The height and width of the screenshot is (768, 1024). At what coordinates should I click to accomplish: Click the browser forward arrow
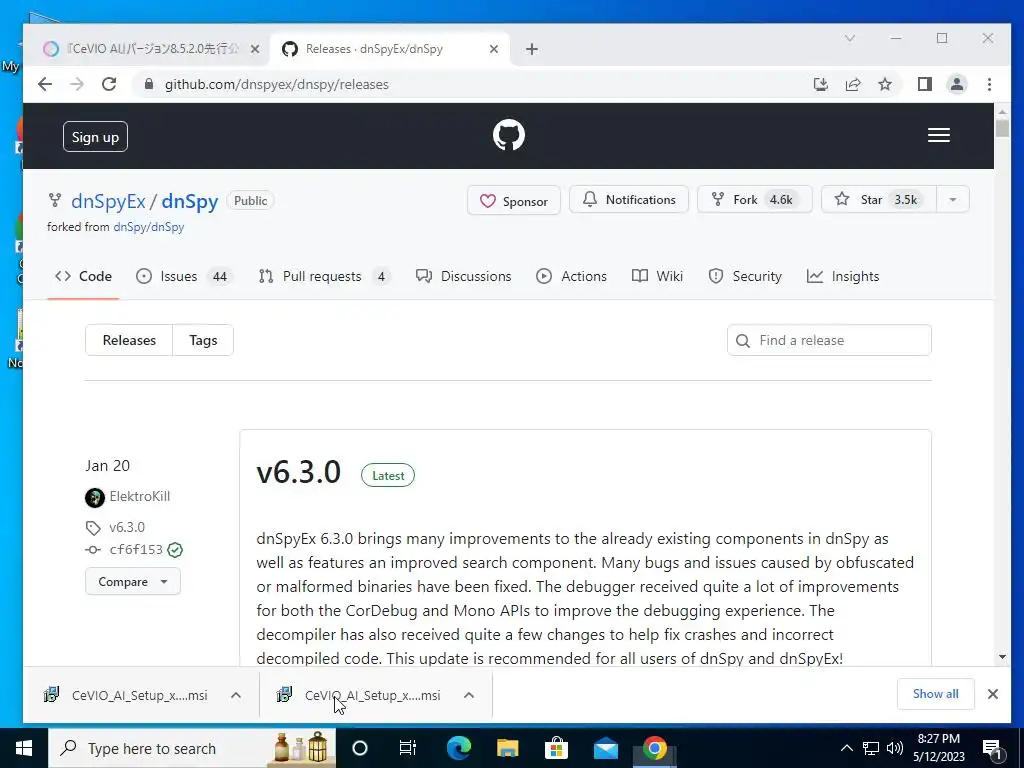click(76, 84)
